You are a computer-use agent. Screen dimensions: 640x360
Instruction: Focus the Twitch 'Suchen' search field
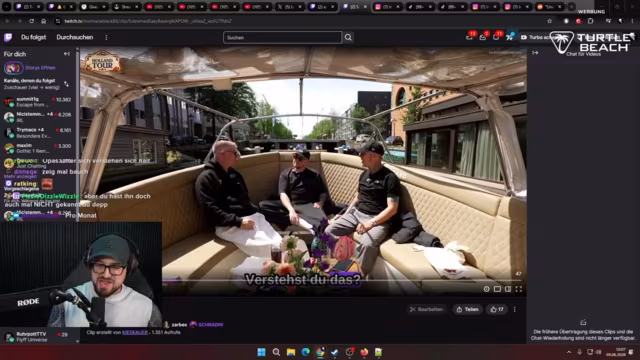282,38
